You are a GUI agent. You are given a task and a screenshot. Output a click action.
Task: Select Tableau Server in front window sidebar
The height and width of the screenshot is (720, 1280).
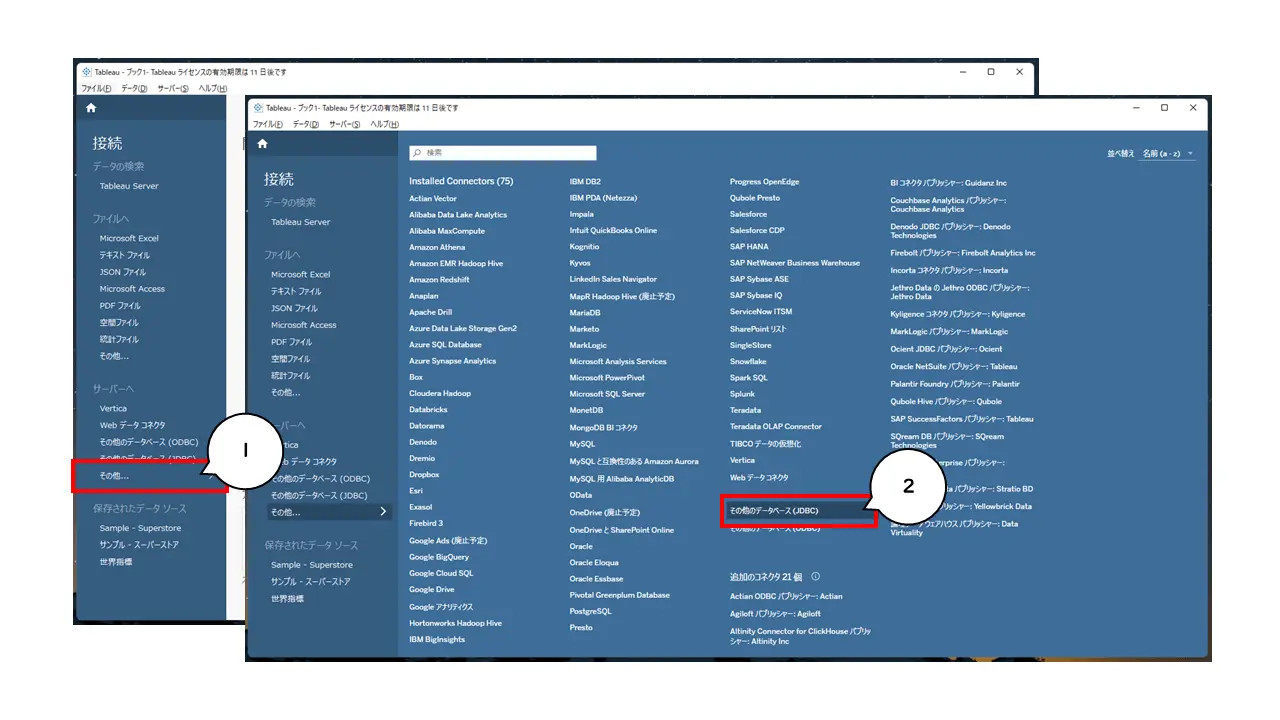(x=301, y=222)
